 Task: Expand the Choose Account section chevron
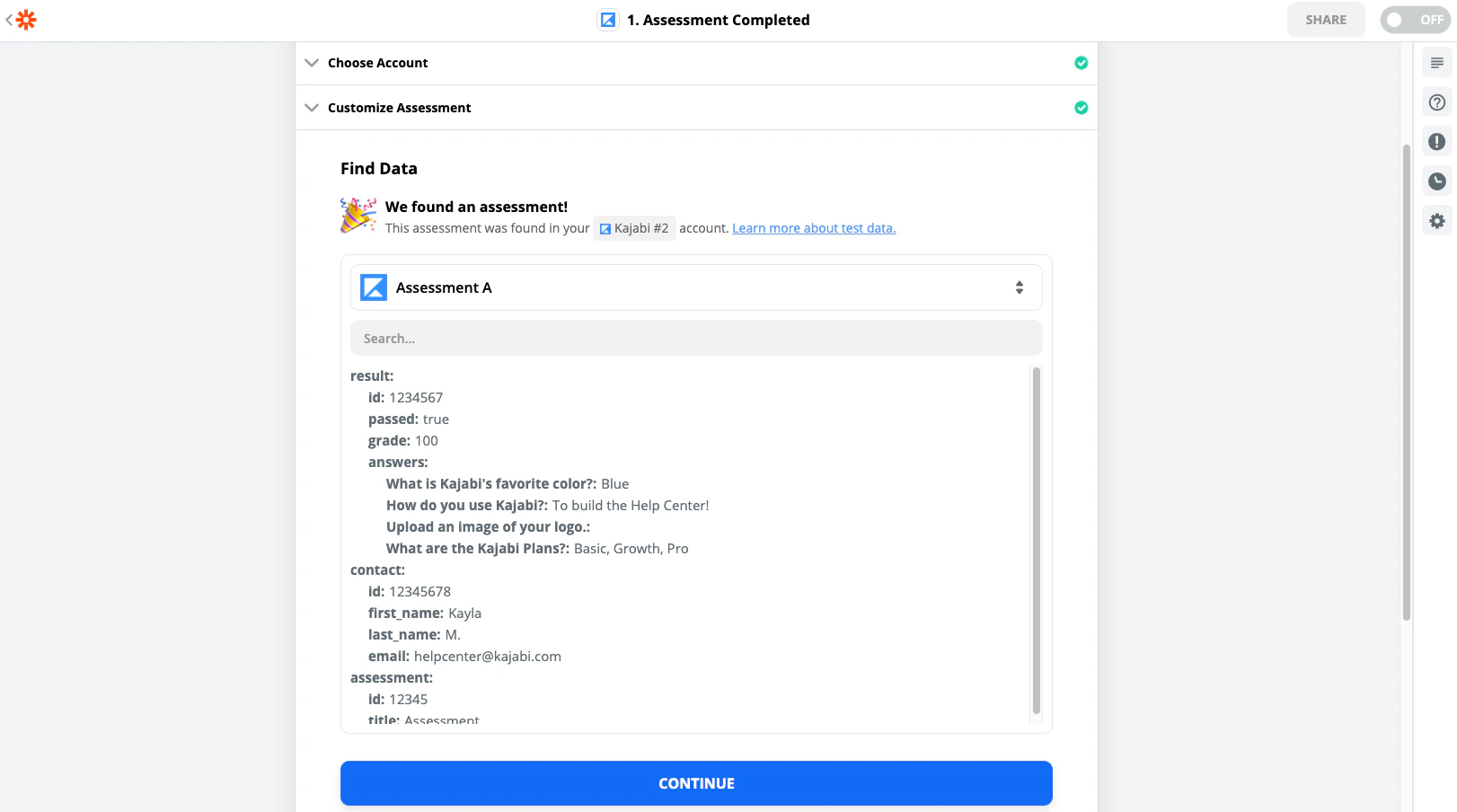point(312,63)
